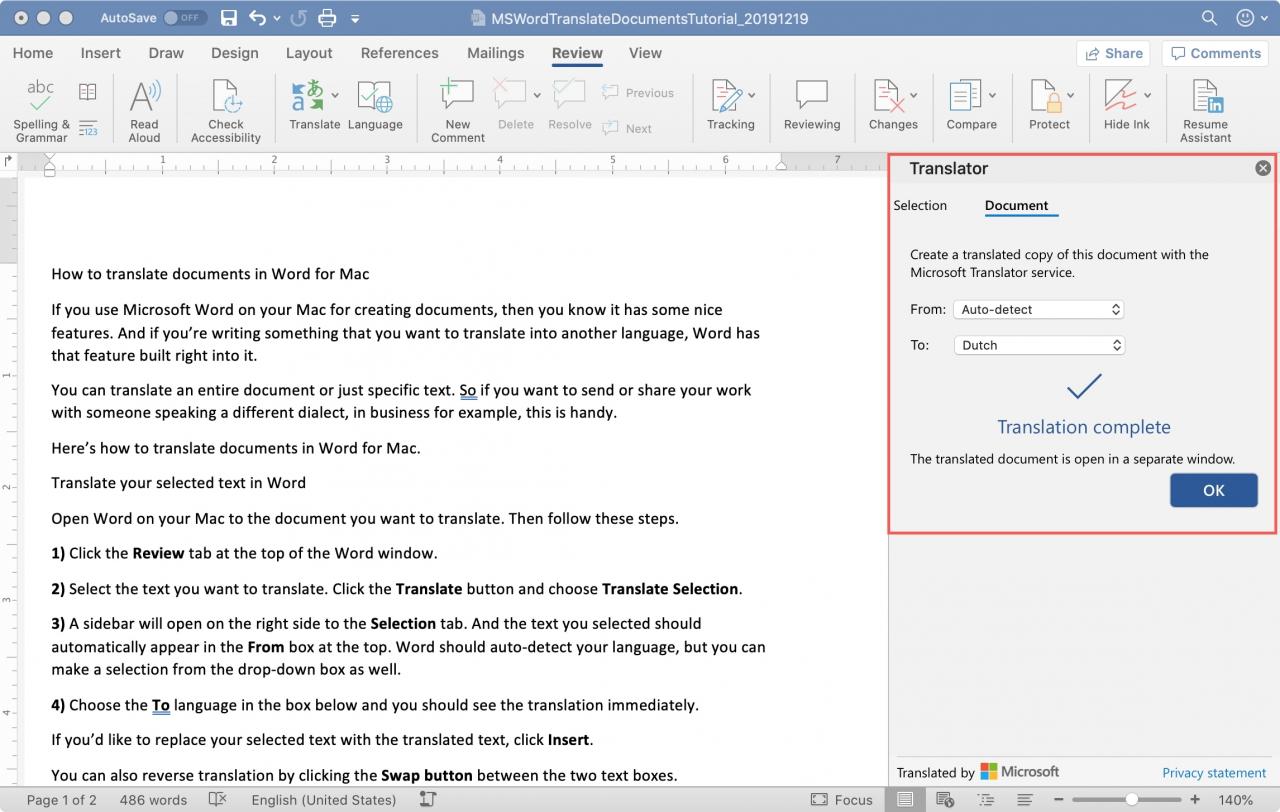1280x812 pixels.
Task: Insert a New Comment
Action: click(458, 111)
